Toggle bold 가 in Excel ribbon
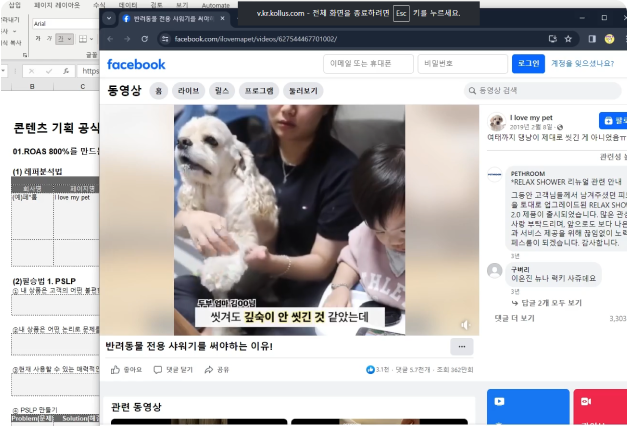The height and width of the screenshot is (426, 627). tap(38, 38)
